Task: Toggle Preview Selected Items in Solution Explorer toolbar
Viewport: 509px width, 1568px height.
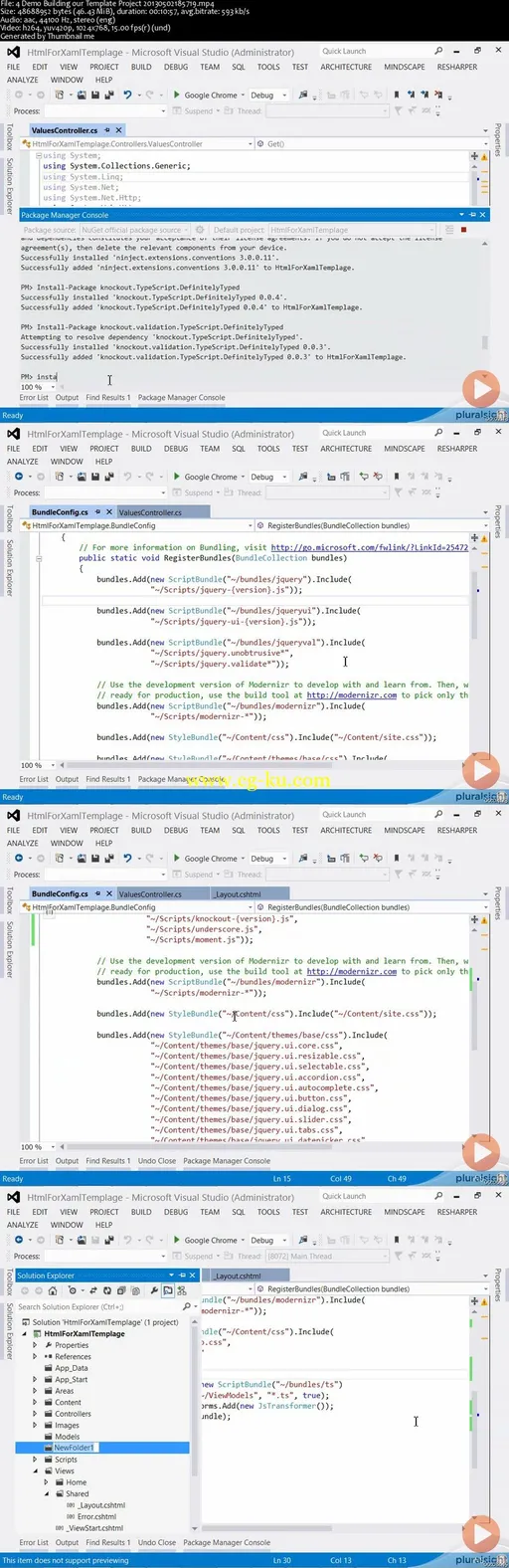Action: pyautogui.click(x=167, y=1290)
